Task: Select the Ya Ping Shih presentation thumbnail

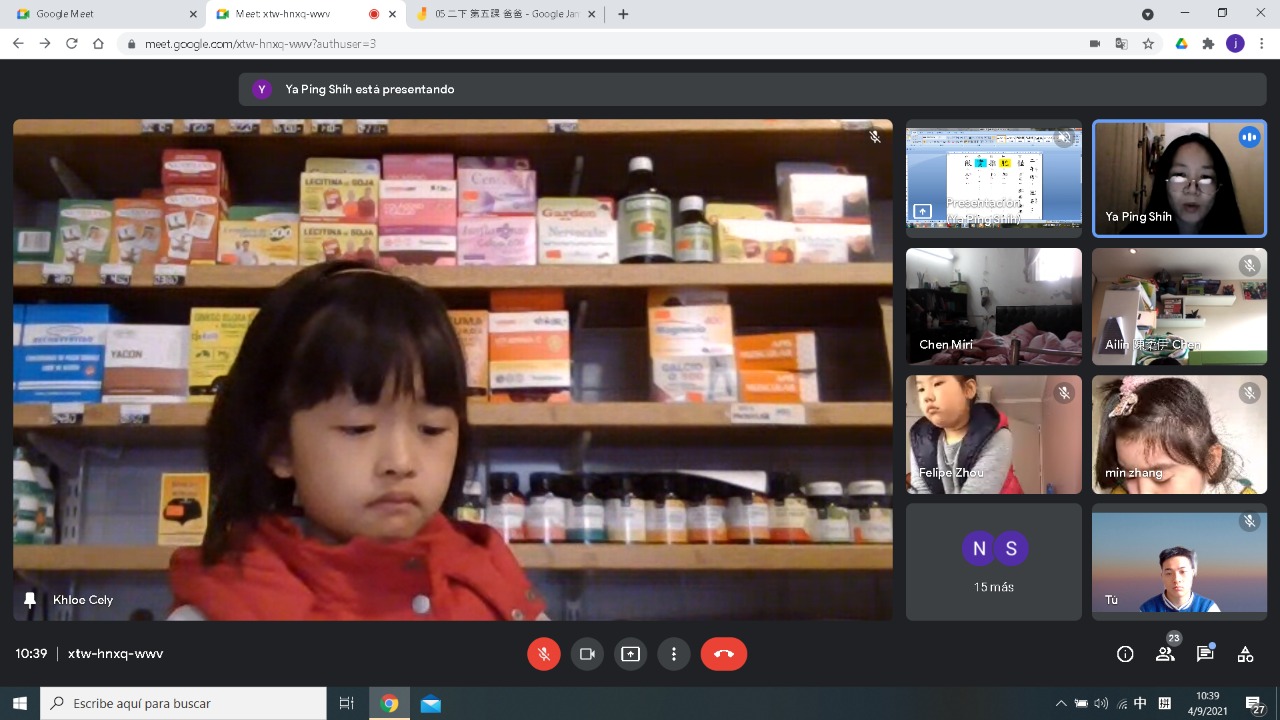Action: 993,178
